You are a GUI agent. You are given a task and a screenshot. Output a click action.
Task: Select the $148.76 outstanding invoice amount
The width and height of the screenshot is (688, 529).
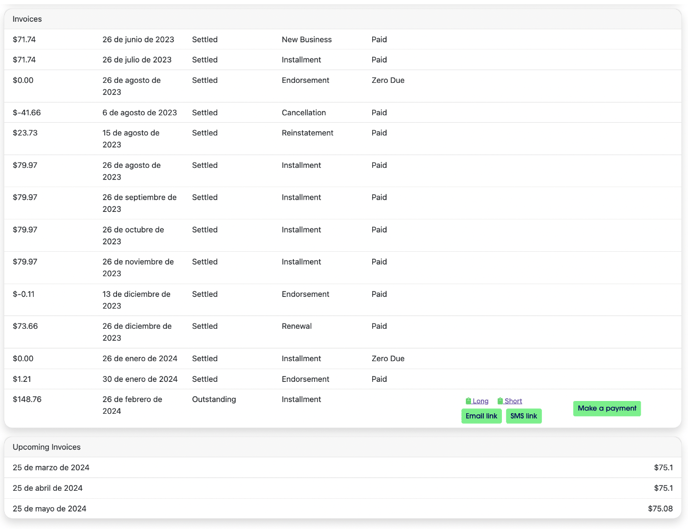click(27, 399)
